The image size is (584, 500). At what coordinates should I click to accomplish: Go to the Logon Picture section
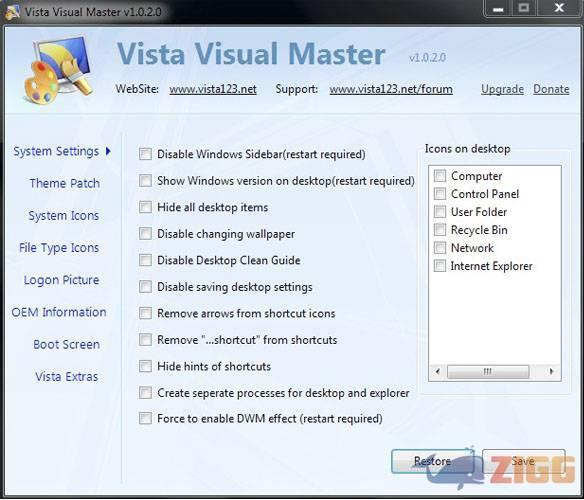tap(61, 280)
